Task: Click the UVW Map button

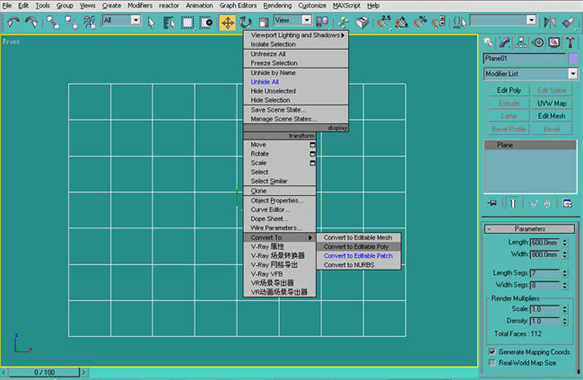Action: click(552, 103)
